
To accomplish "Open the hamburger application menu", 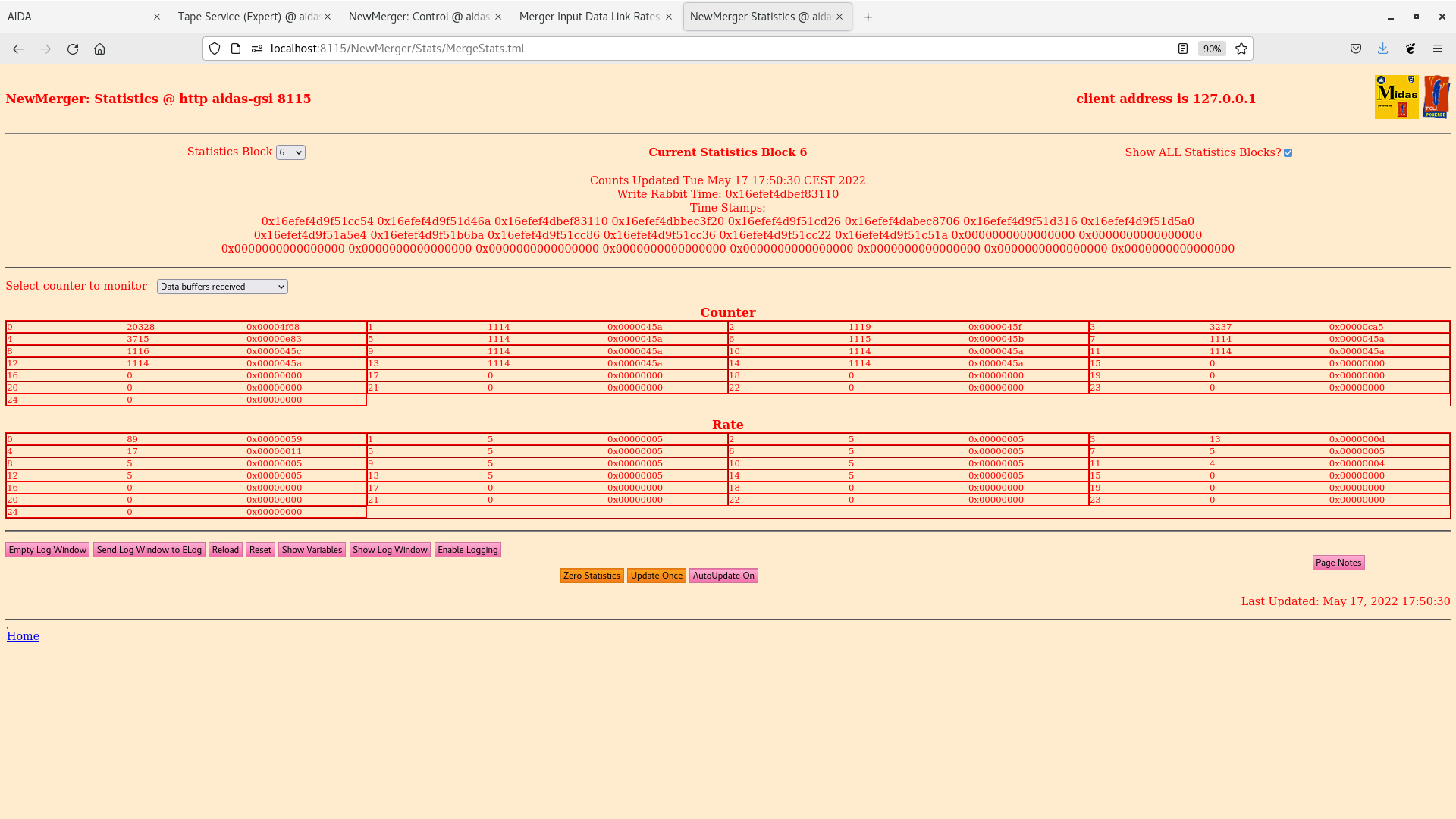I will click(x=1437, y=49).
